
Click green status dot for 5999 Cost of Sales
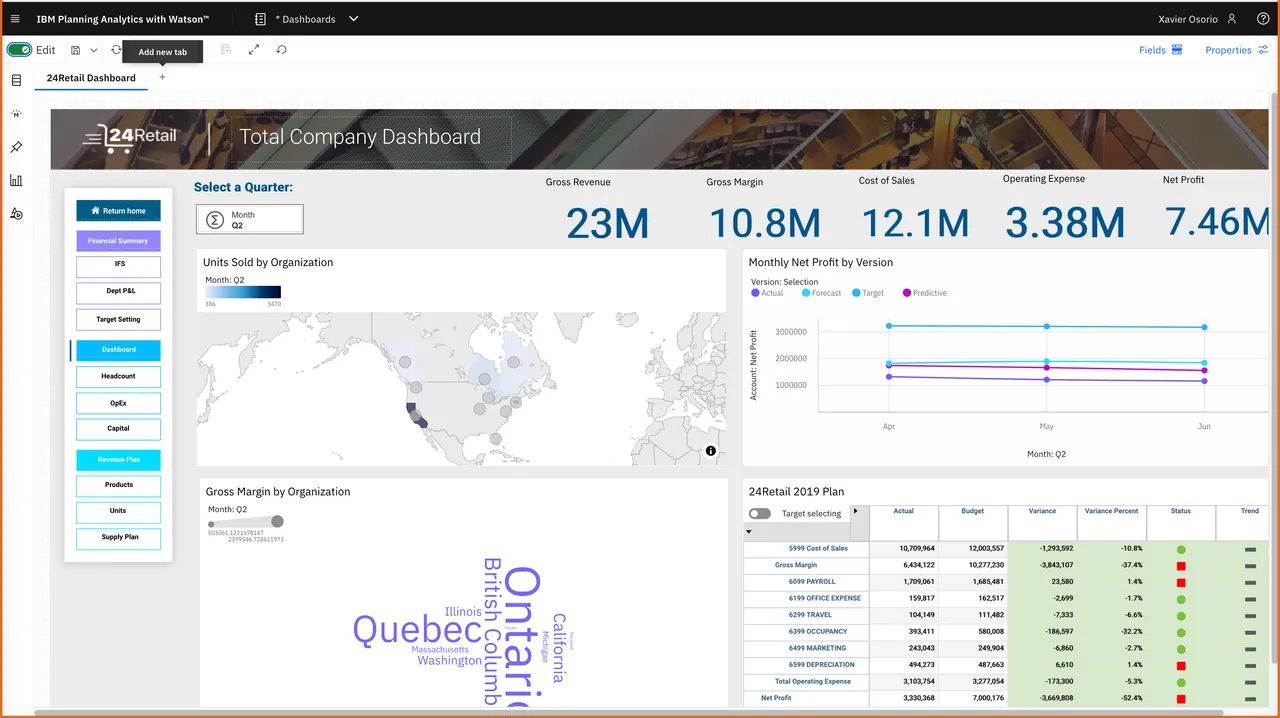click(x=1181, y=549)
